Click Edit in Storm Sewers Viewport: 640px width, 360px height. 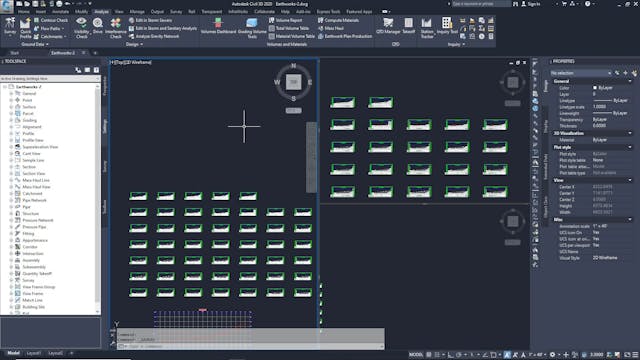click(150, 20)
